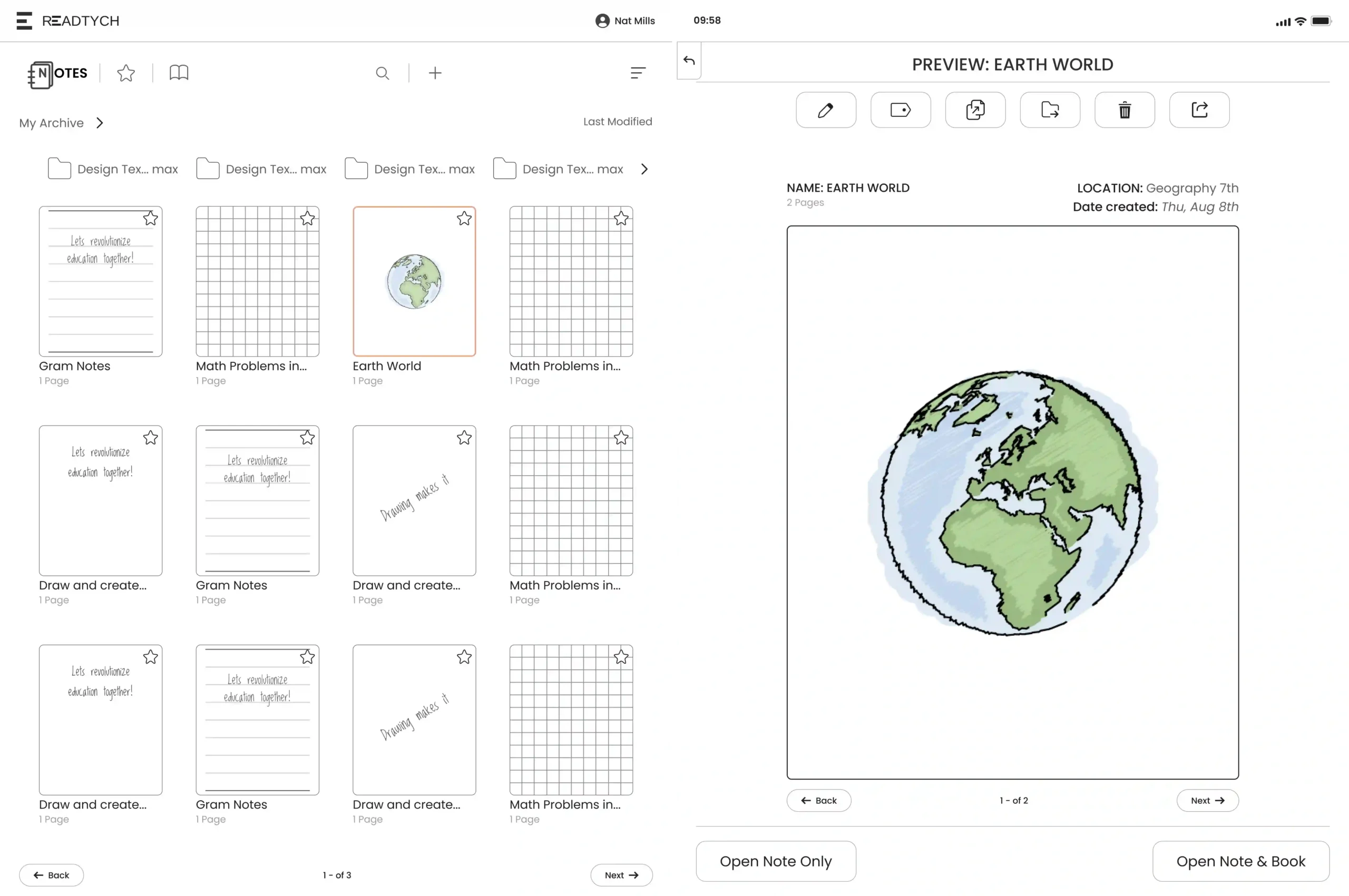Show more folders with right chevron
The height and width of the screenshot is (896, 1349).
tap(644, 169)
